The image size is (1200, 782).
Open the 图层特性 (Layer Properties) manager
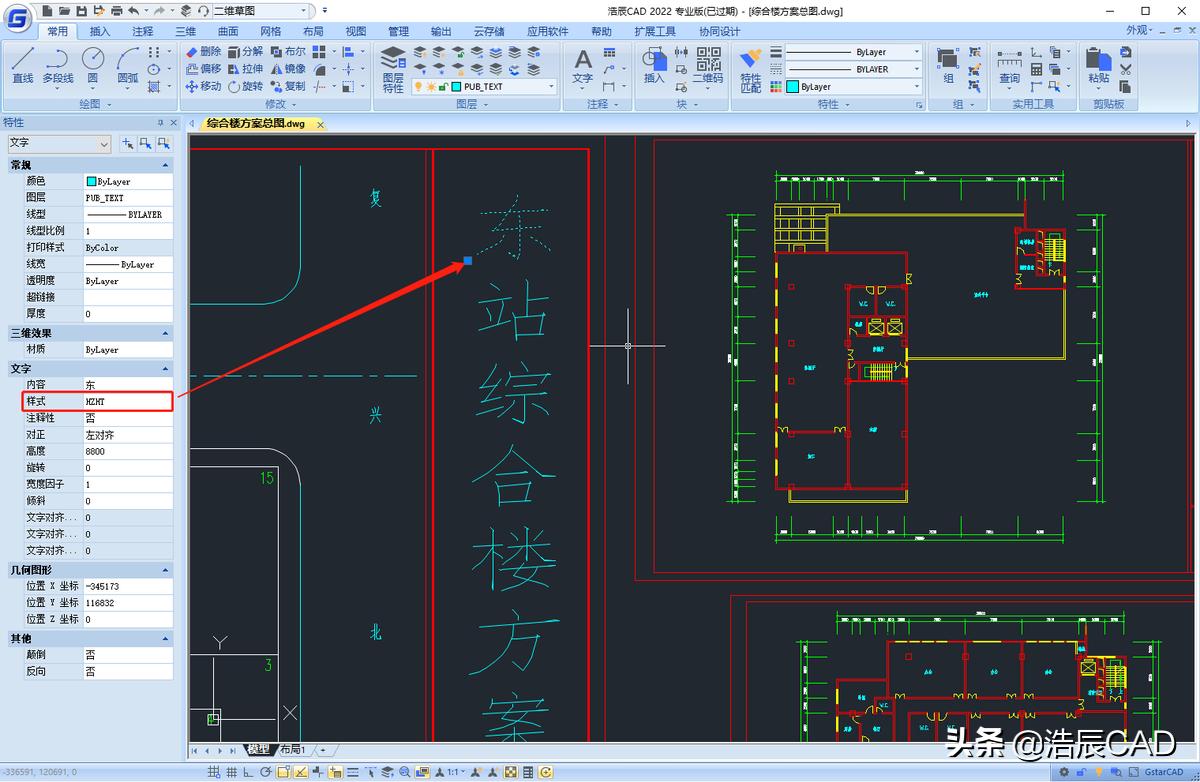[x=391, y=68]
